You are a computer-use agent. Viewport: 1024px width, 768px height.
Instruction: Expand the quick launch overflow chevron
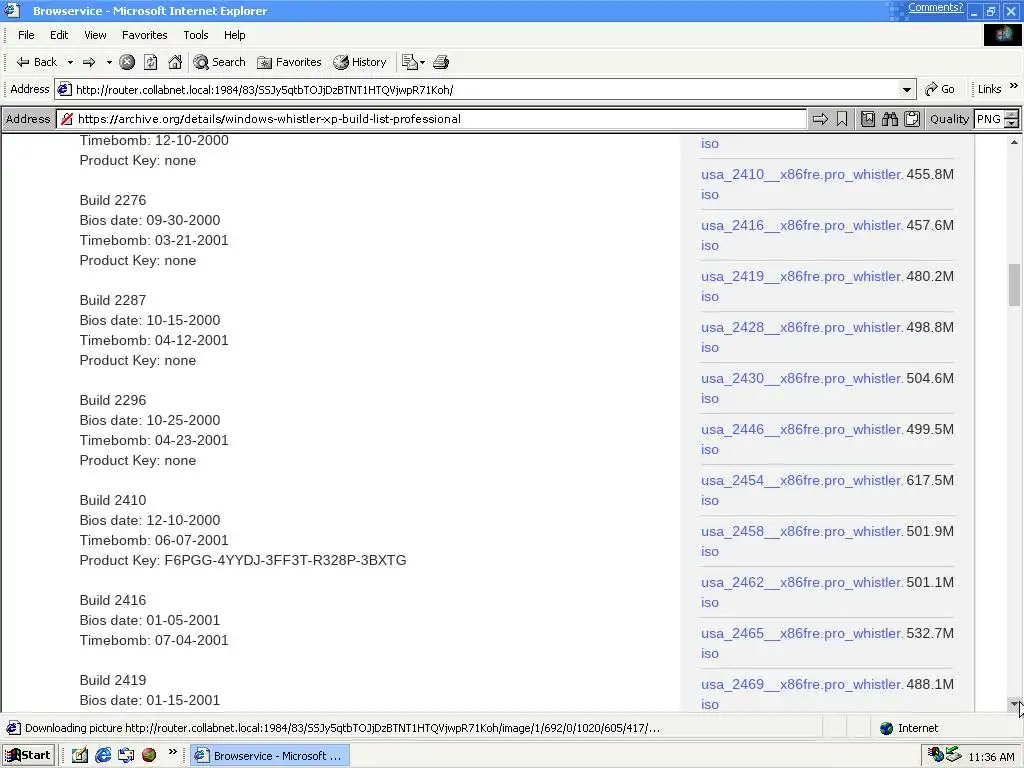[172, 752]
